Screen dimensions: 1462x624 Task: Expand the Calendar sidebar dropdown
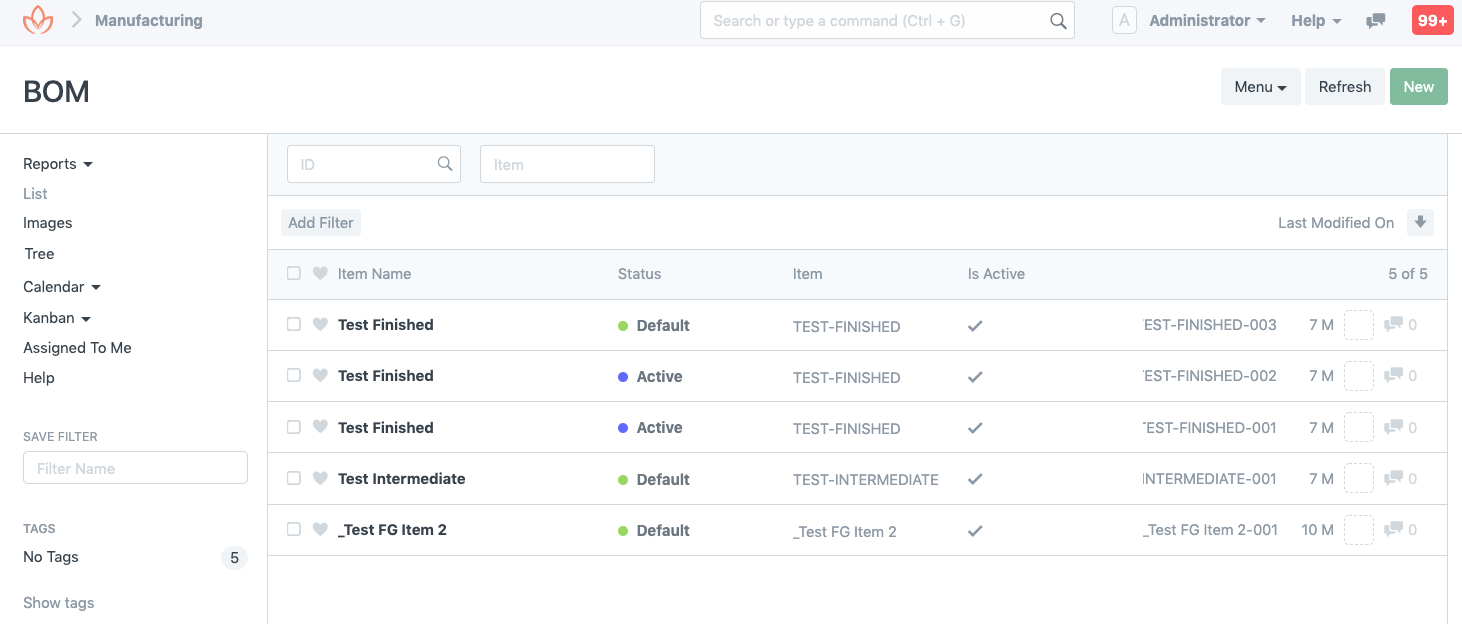click(x=62, y=287)
